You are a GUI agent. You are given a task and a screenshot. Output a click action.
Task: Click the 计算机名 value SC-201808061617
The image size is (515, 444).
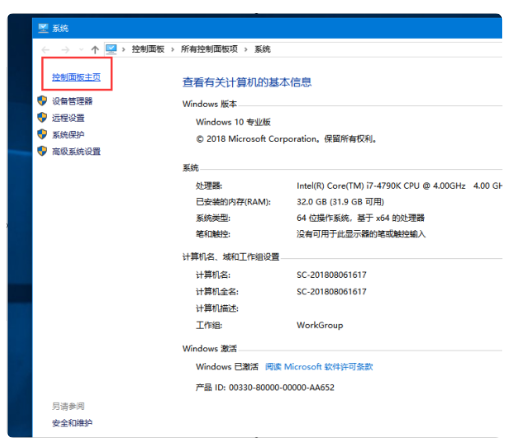332,275
